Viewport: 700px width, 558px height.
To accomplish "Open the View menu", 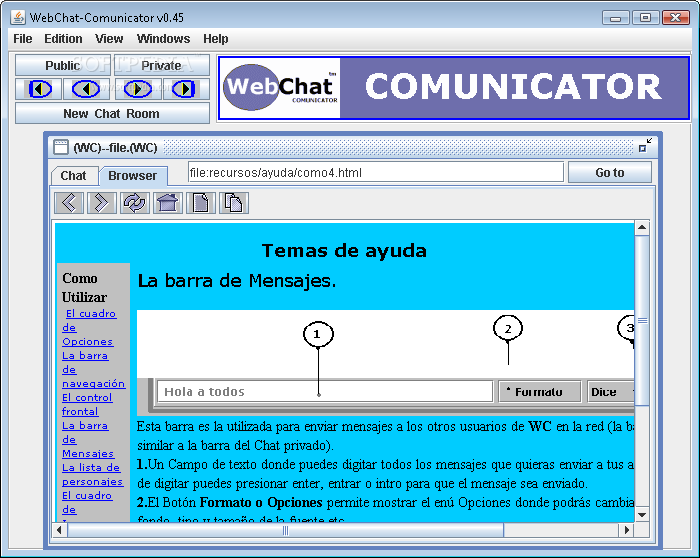I will click(x=109, y=39).
